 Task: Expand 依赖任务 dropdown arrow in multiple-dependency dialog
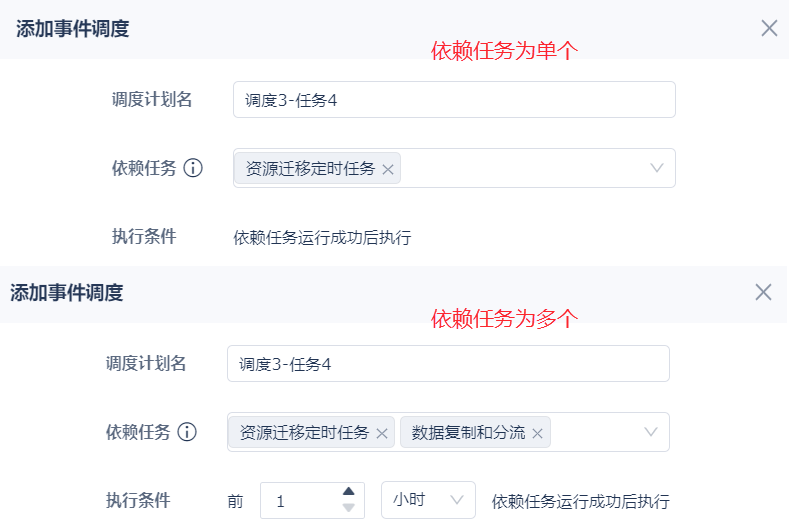pyautogui.click(x=651, y=432)
